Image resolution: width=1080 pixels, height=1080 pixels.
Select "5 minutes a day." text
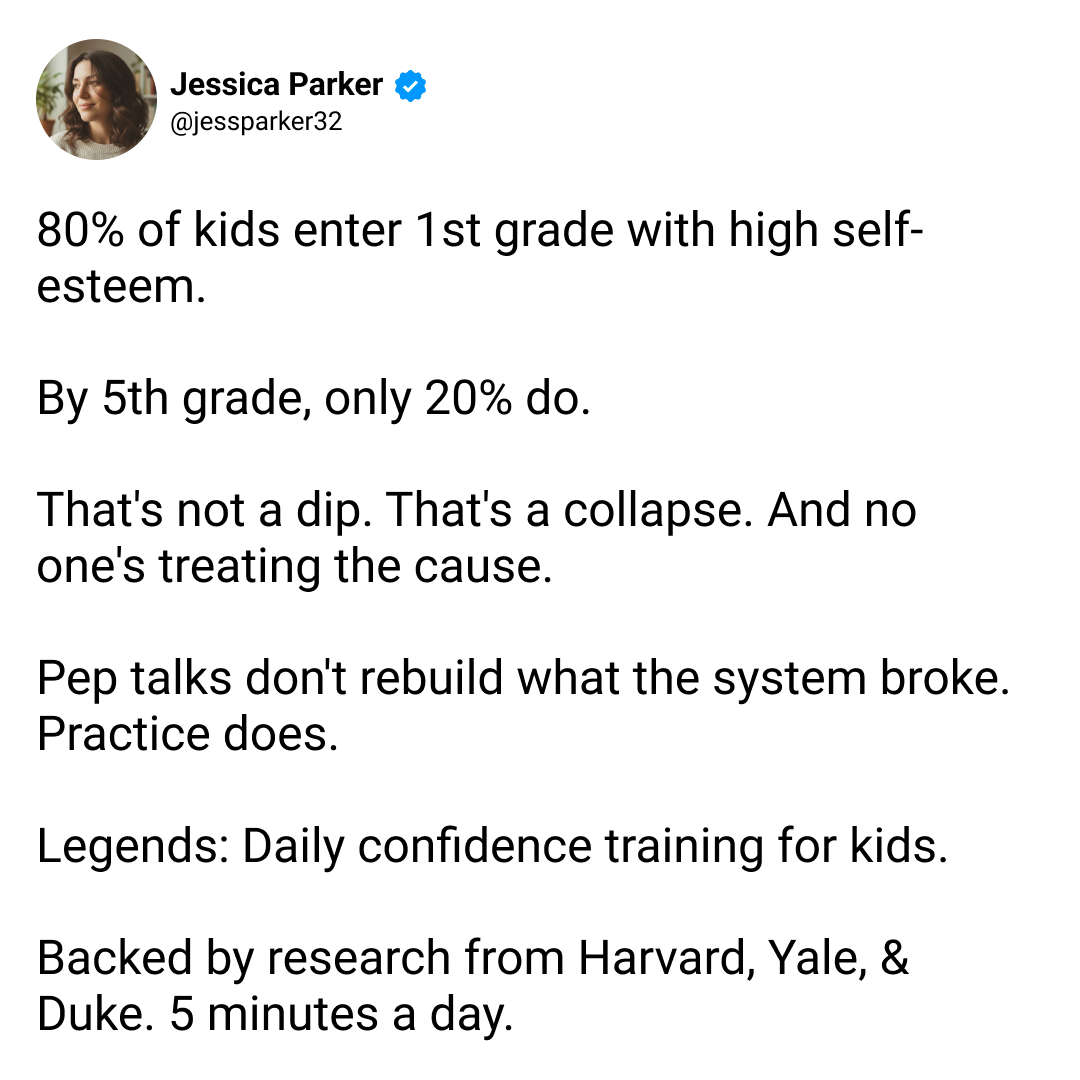point(342,1016)
